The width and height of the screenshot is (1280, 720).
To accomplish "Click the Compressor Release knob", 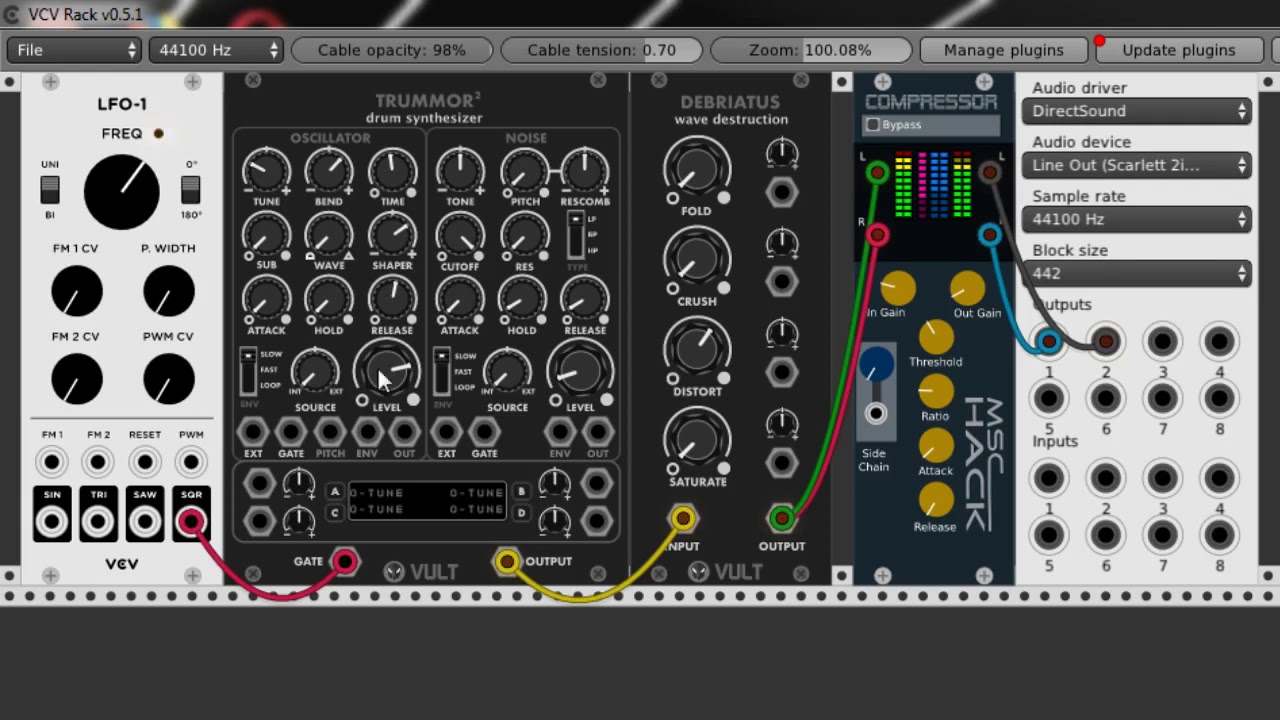I will (936, 502).
